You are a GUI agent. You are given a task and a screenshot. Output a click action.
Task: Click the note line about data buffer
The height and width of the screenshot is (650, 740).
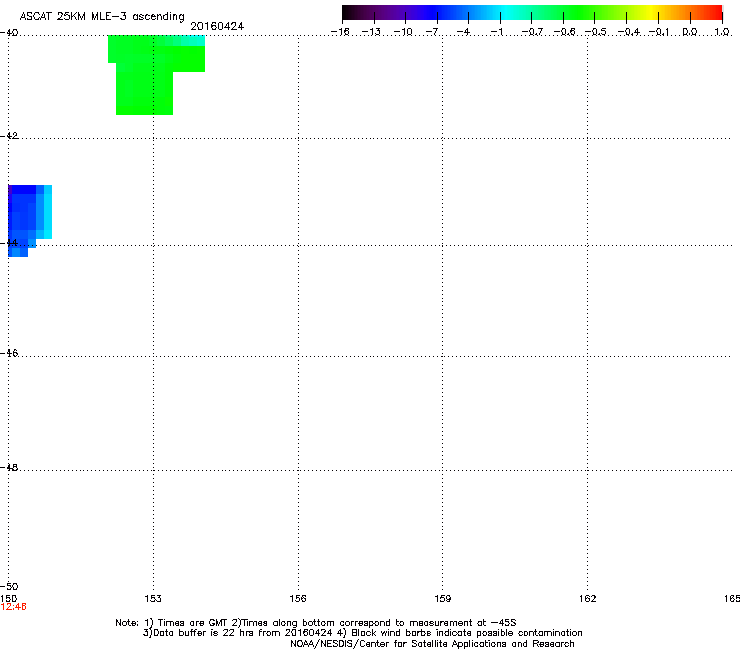pyautogui.click(x=362, y=633)
